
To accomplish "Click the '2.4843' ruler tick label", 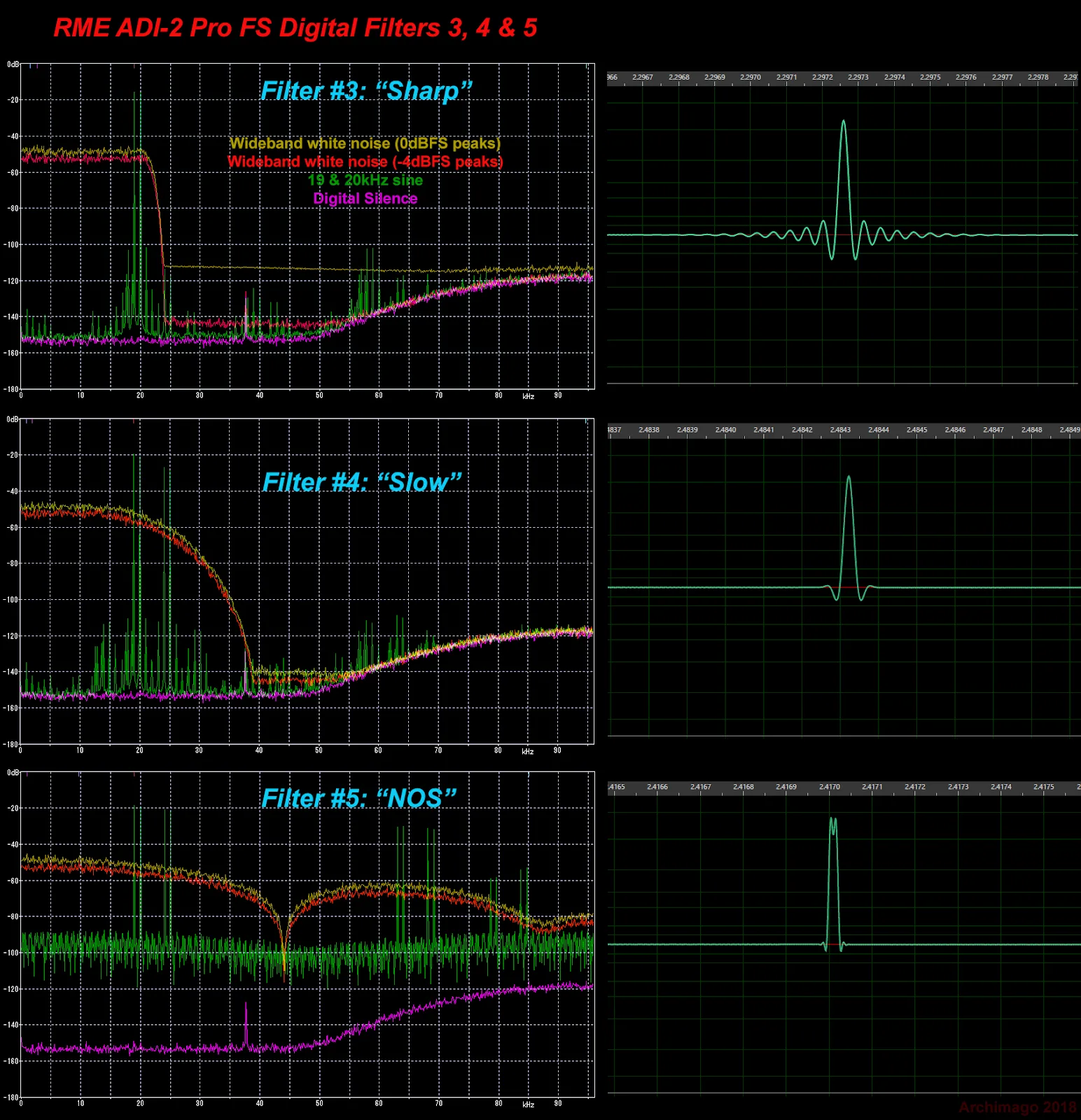I will (840, 430).
